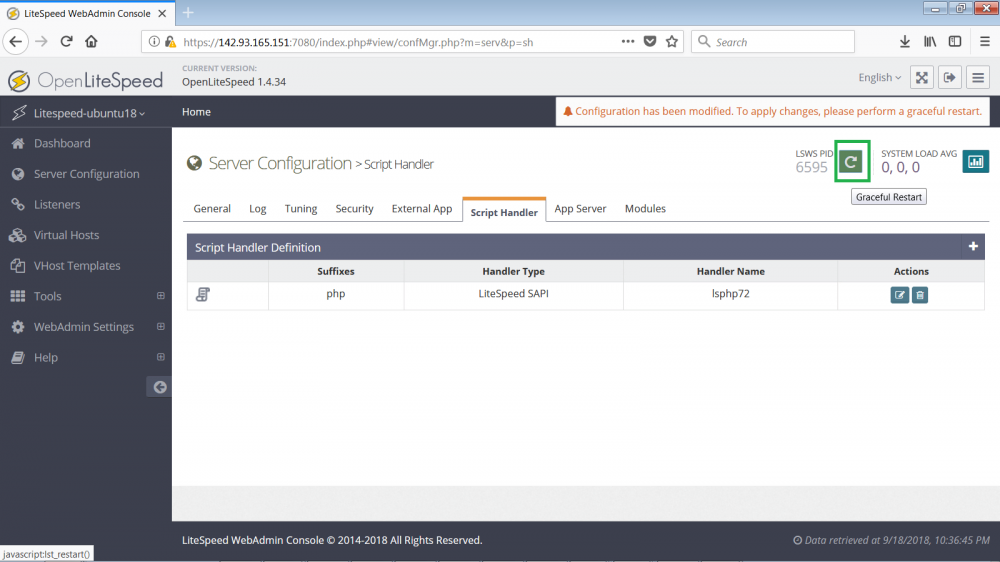This screenshot has width=1000, height=562.
Task: Click the sign out icon
Action: 950,78
